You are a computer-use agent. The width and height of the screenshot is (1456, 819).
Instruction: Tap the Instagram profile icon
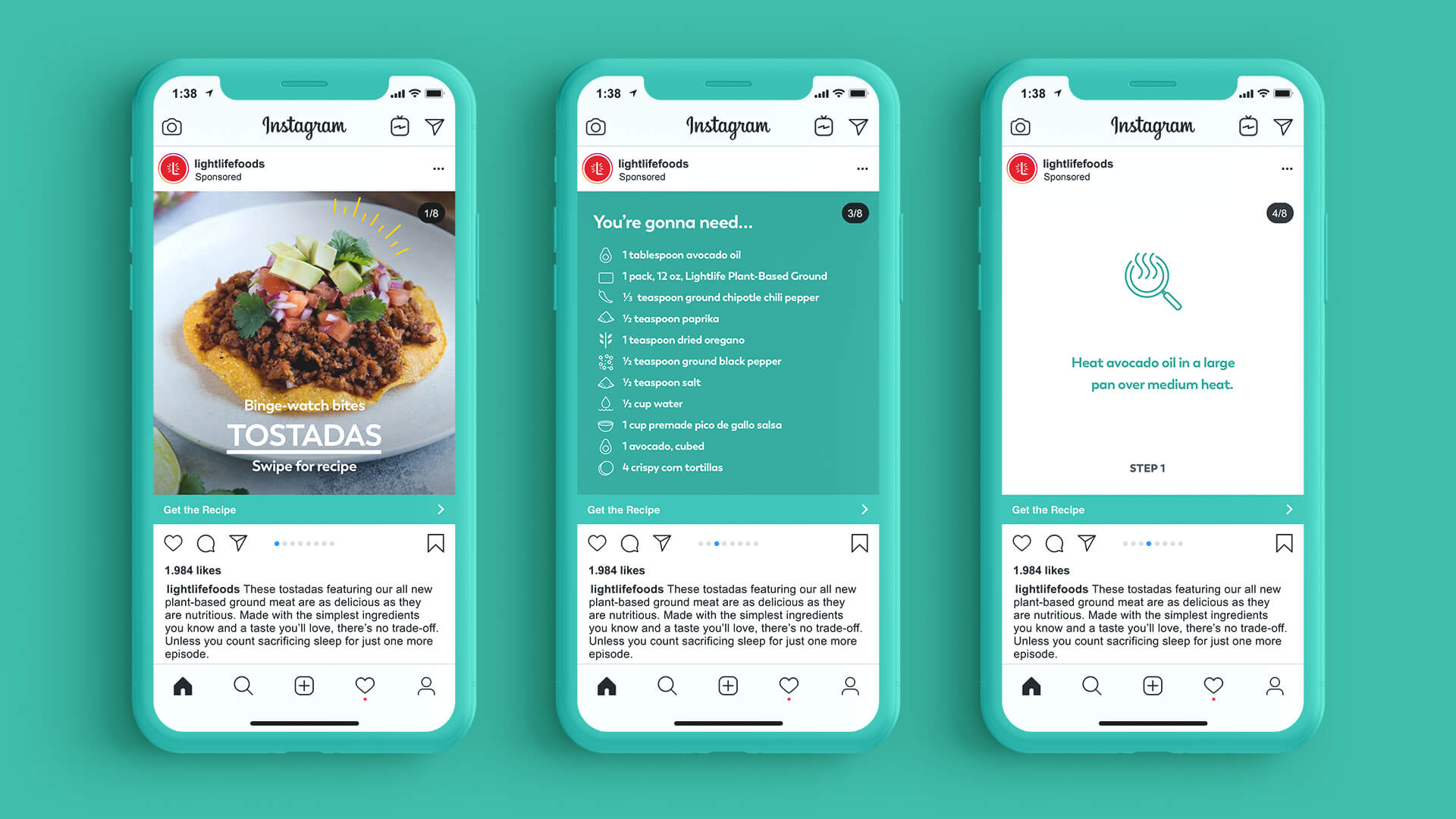[426, 690]
